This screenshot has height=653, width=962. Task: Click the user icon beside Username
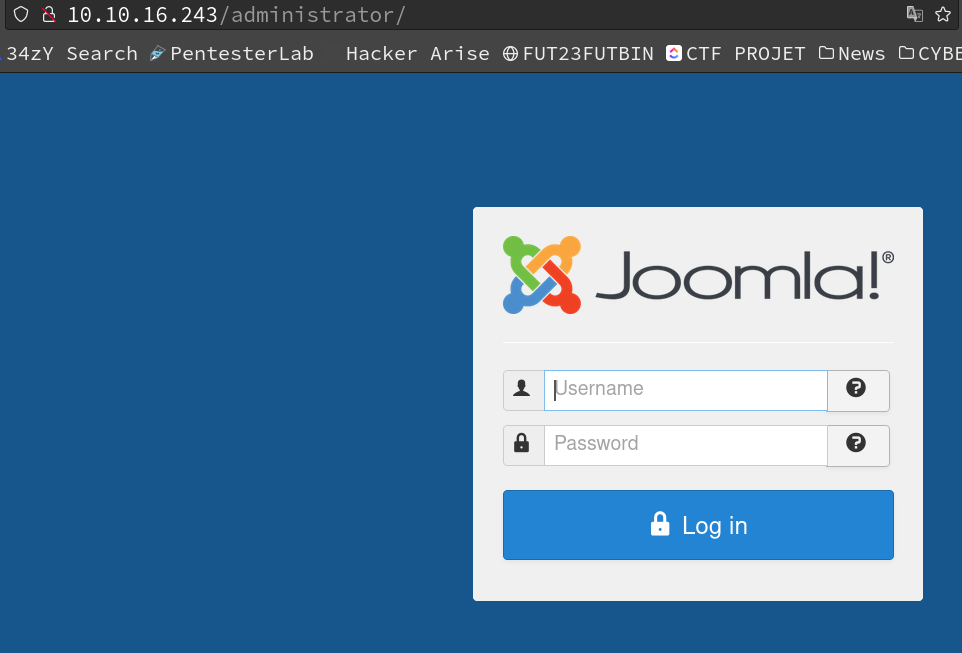[523, 390]
